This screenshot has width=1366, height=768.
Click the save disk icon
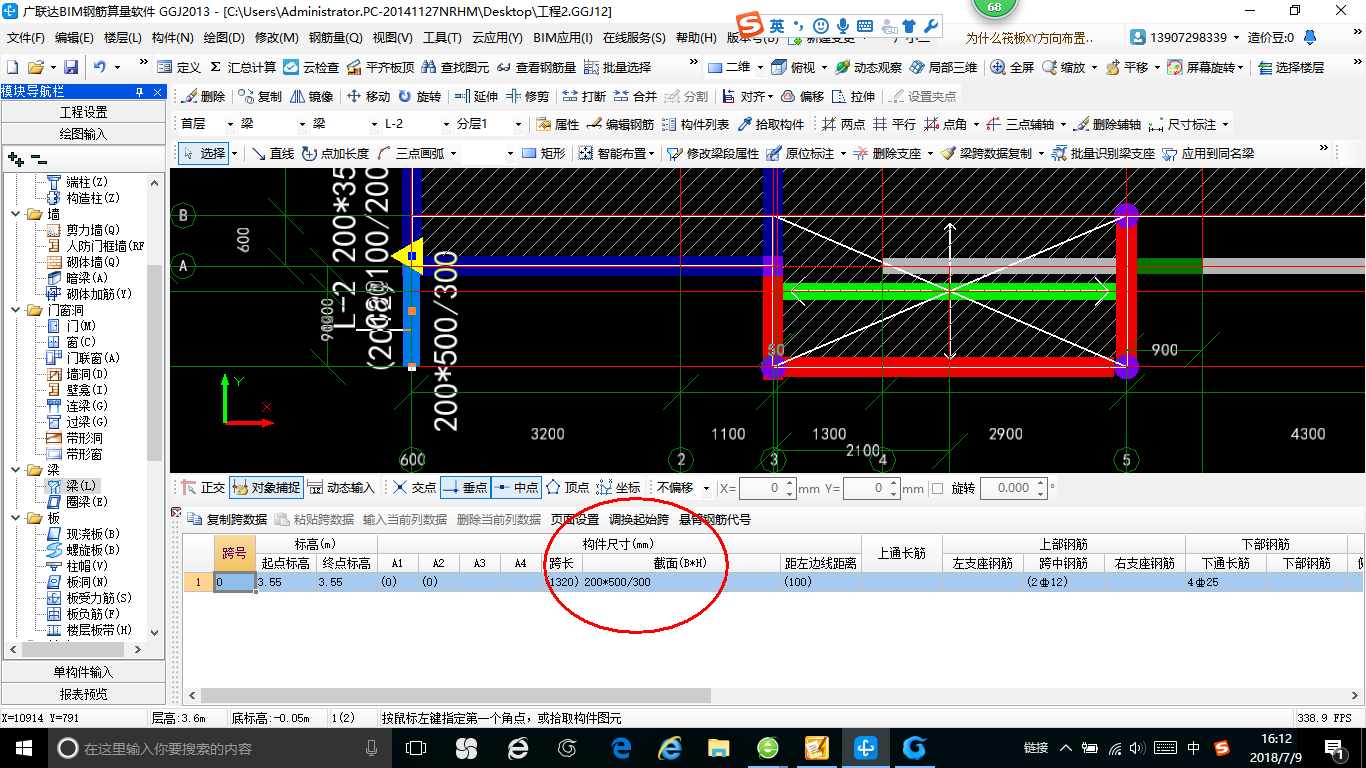tap(71, 67)
